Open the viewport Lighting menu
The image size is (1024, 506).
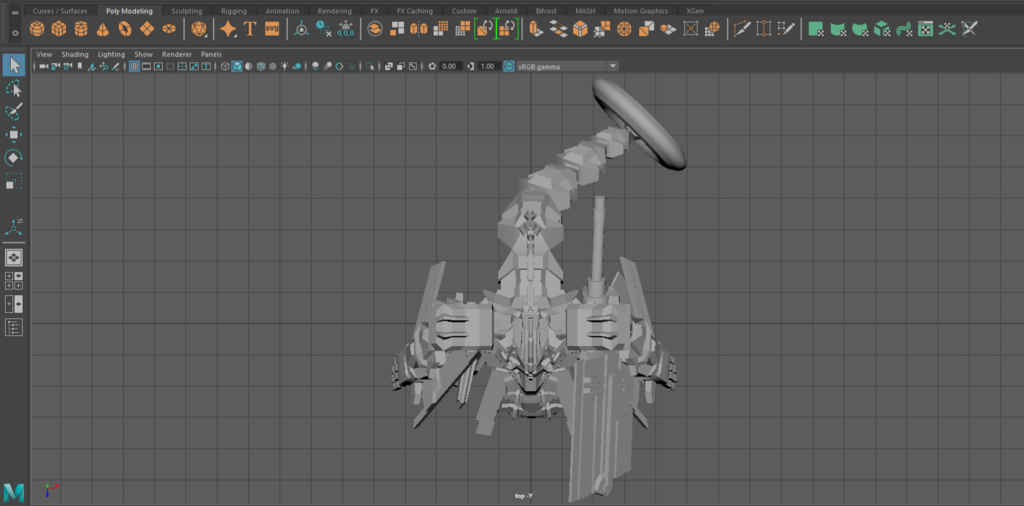pos(111,54)
